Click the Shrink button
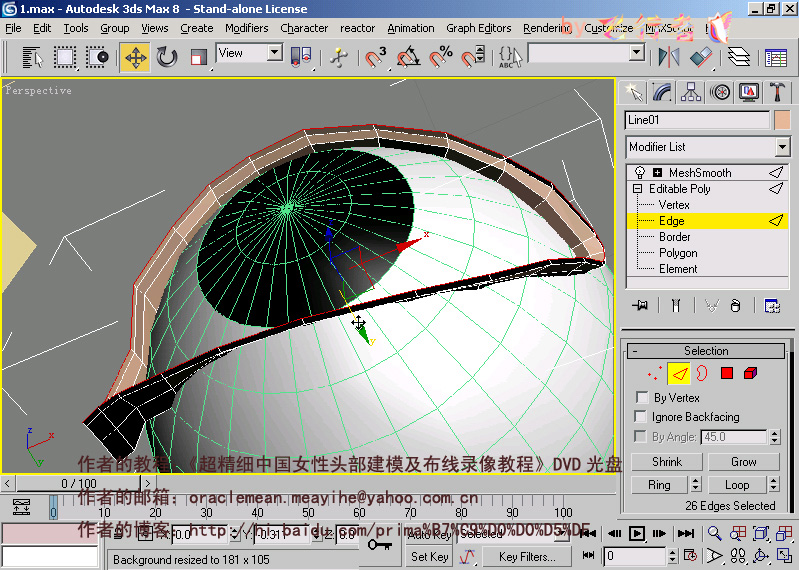Screen dimensions: 799x570 click(667, 462)
